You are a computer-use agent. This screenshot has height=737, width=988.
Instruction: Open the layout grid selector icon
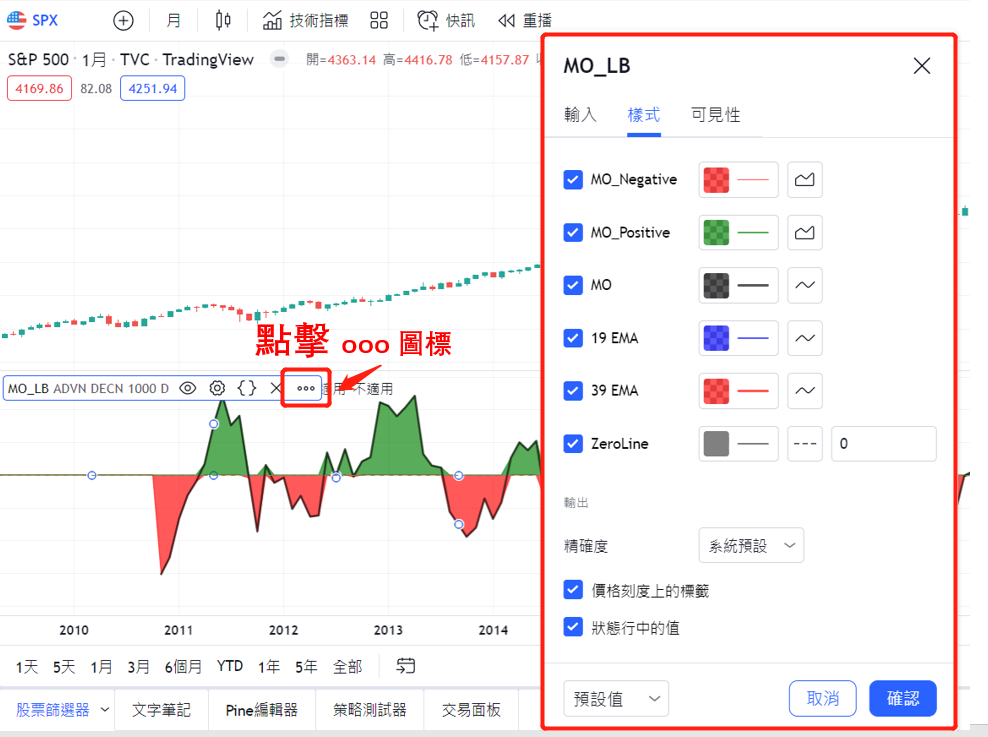point(379,21)
